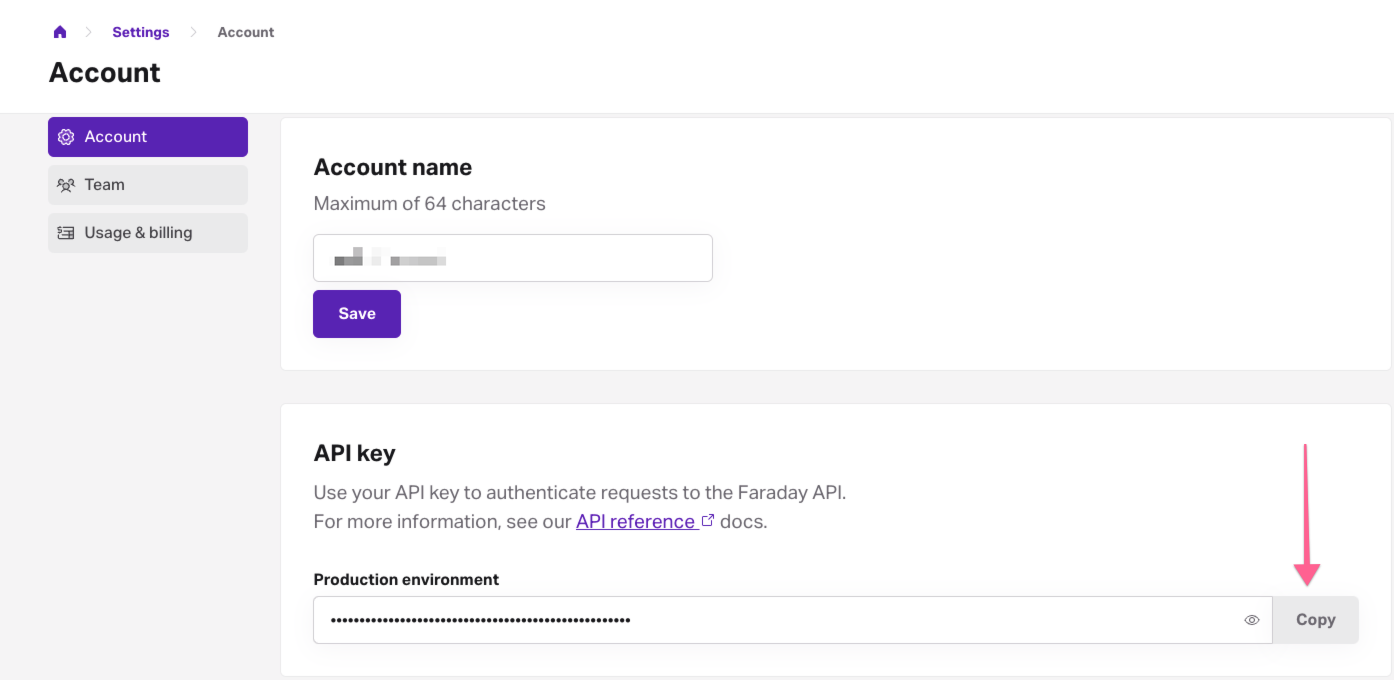The image size is (1394, 680).
Task: Click the Account page title heading
Action: click(x=105, y=73)
